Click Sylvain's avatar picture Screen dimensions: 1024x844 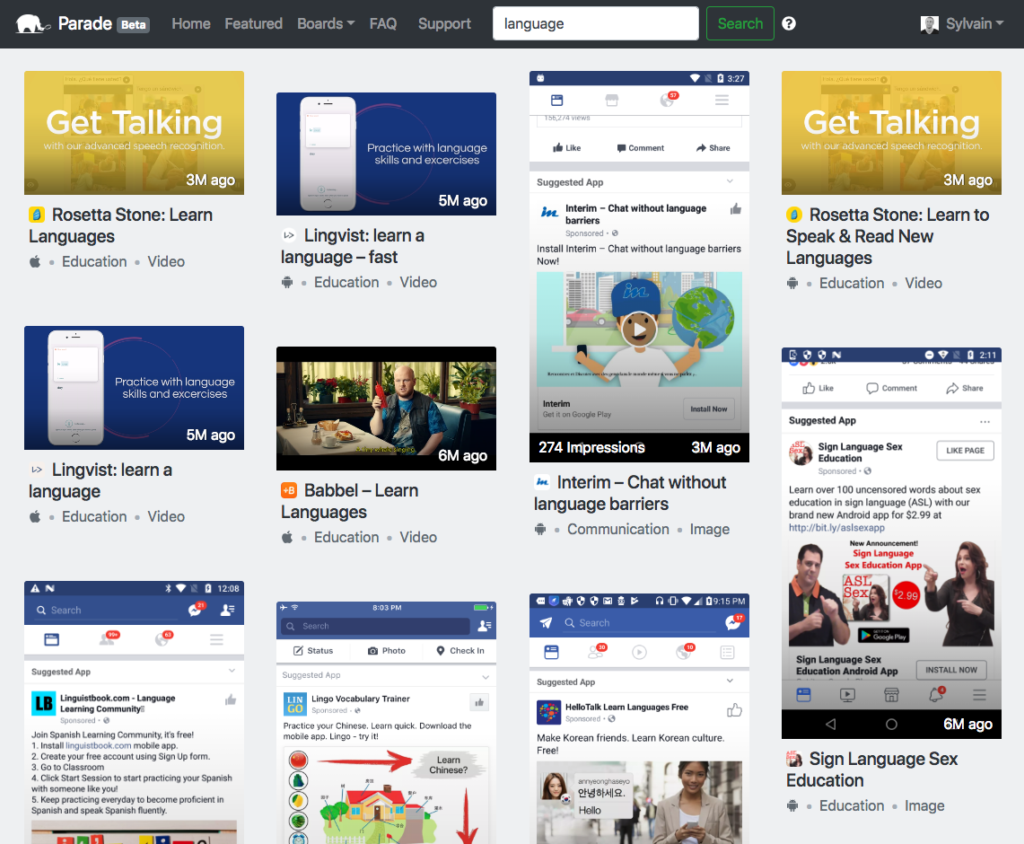[x=931, y=23]
